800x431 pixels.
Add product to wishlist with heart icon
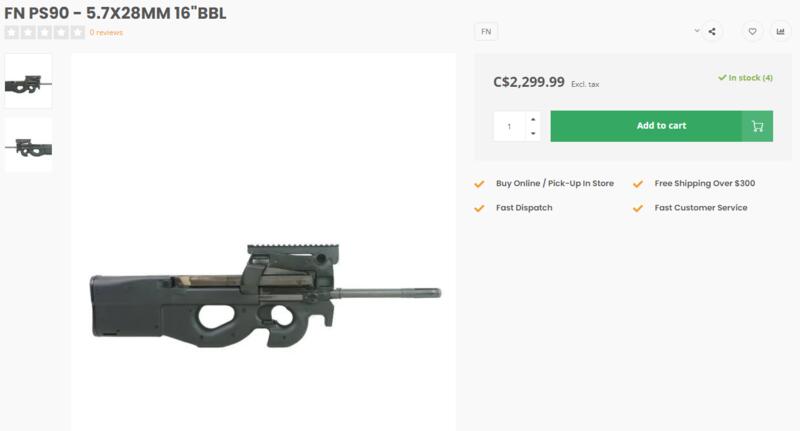752,31
